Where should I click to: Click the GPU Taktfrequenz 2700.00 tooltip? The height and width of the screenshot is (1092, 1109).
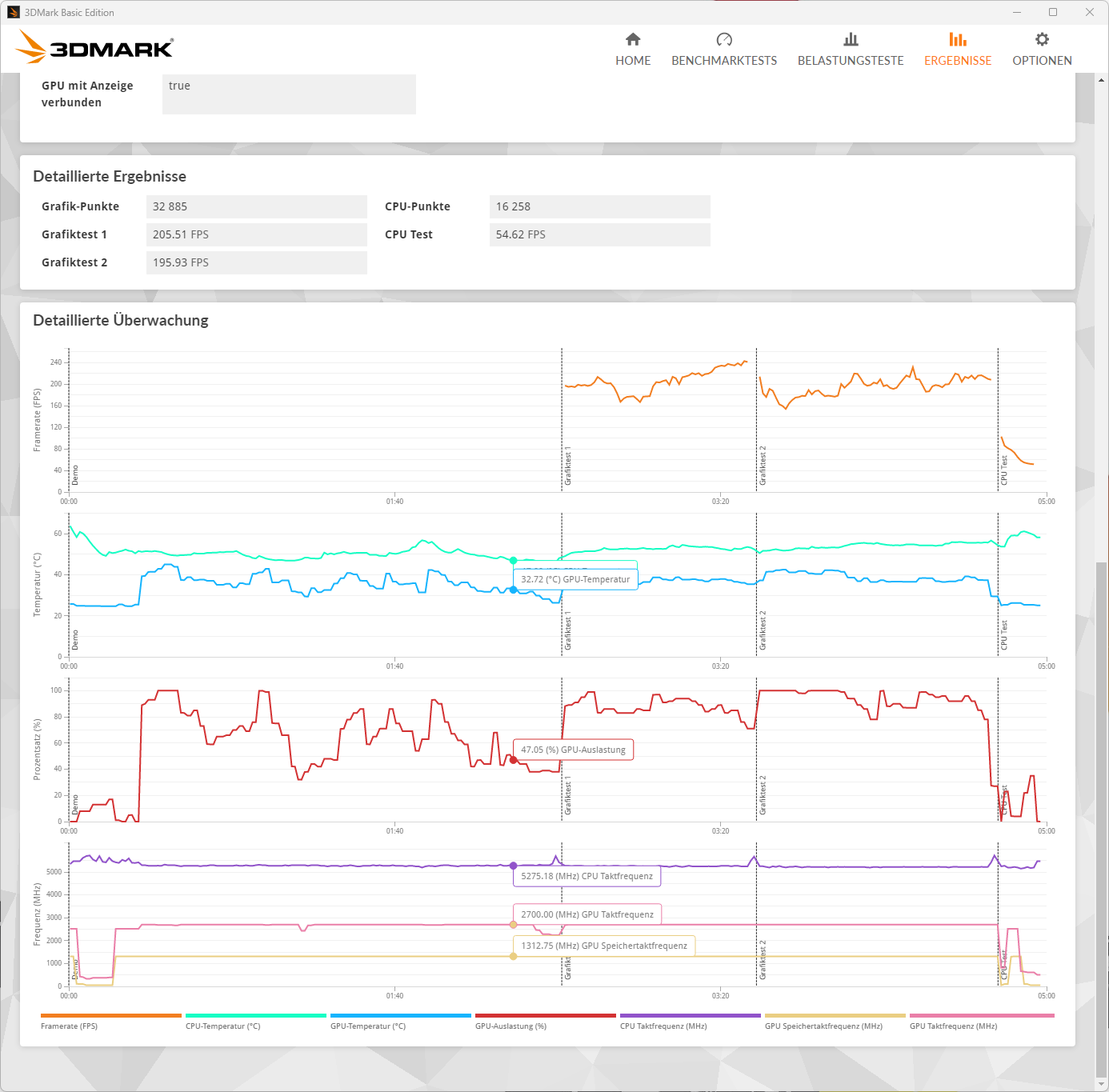587,914
